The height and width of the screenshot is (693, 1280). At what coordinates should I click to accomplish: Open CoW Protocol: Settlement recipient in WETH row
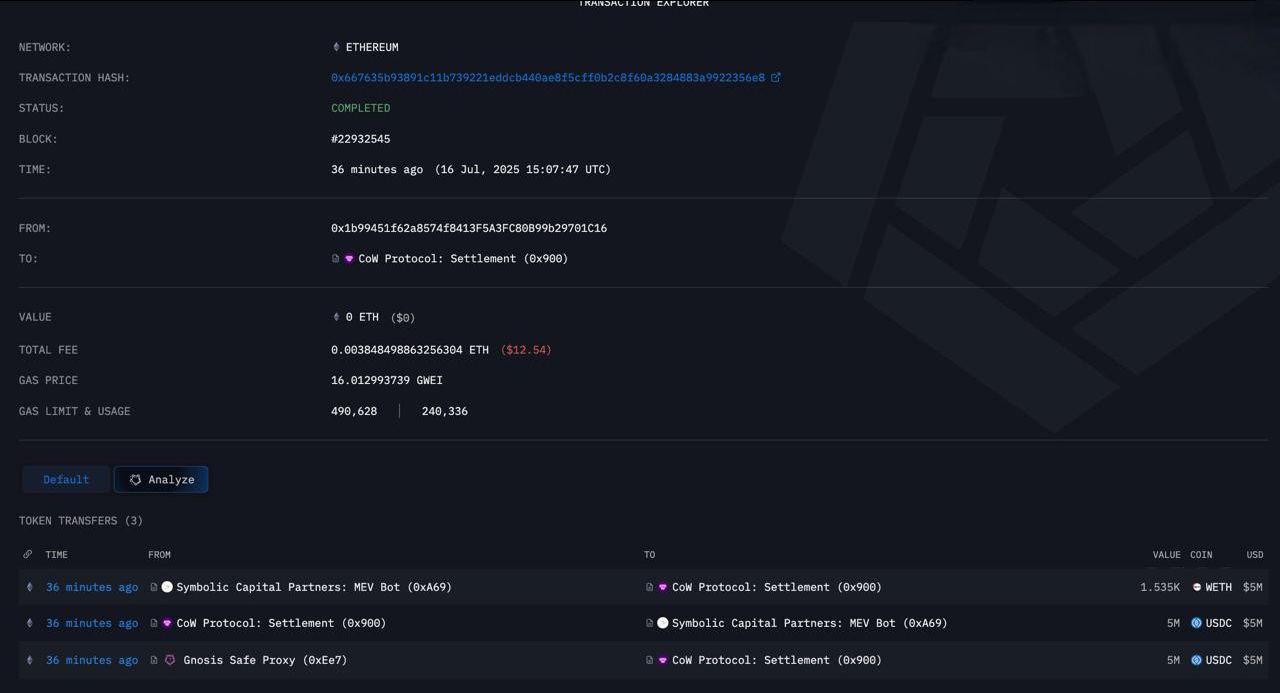(777, 588)
